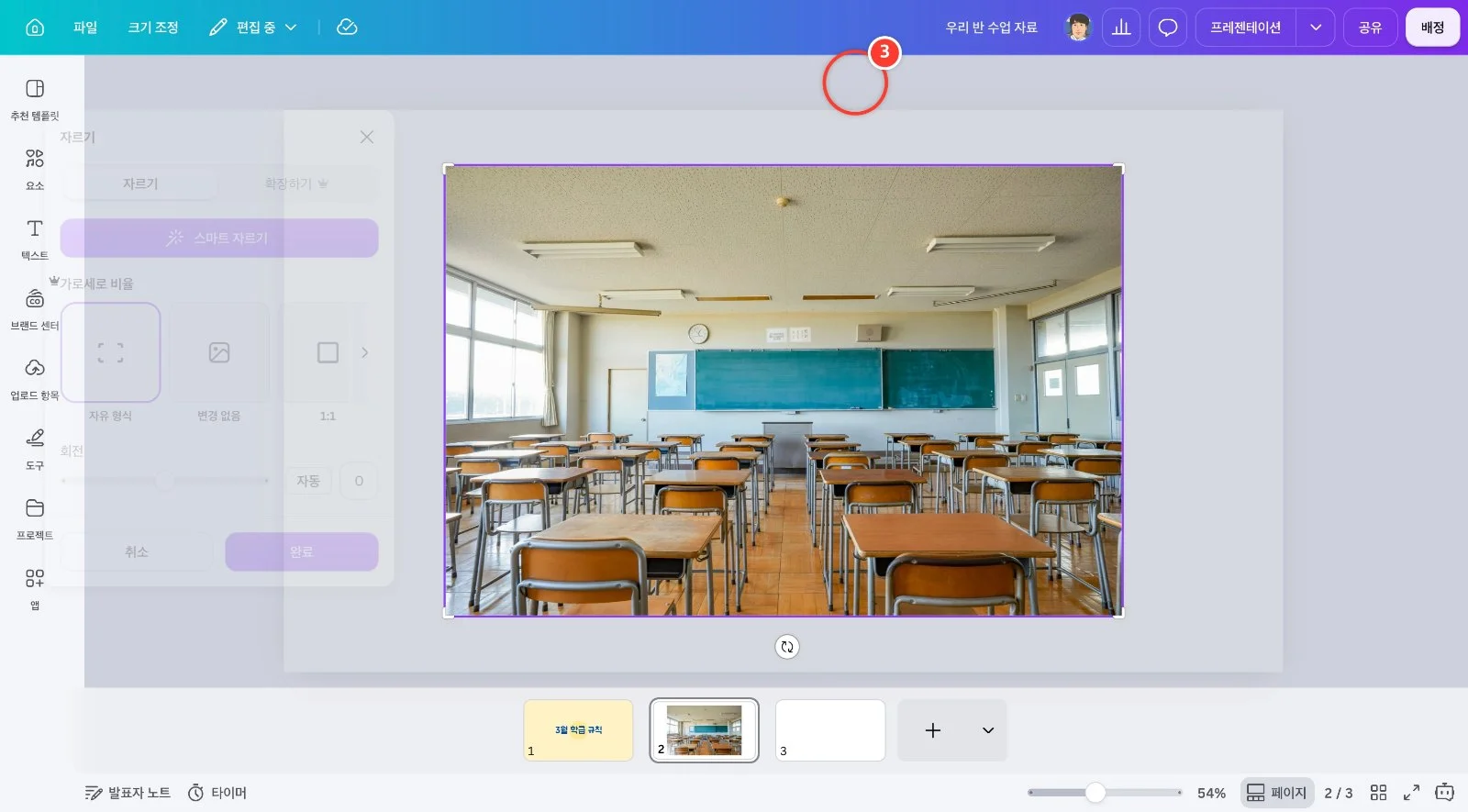Viewport: 1468px width, 812px height.
Task: Open the 텍스트 sidebar panel
Action: point(35,239)
